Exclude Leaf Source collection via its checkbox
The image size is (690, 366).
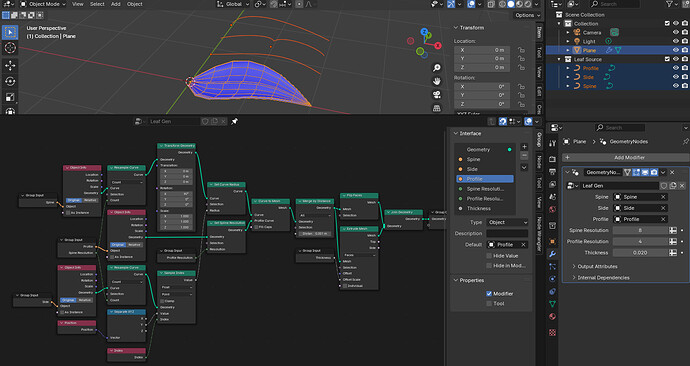[x=667, y=59]
